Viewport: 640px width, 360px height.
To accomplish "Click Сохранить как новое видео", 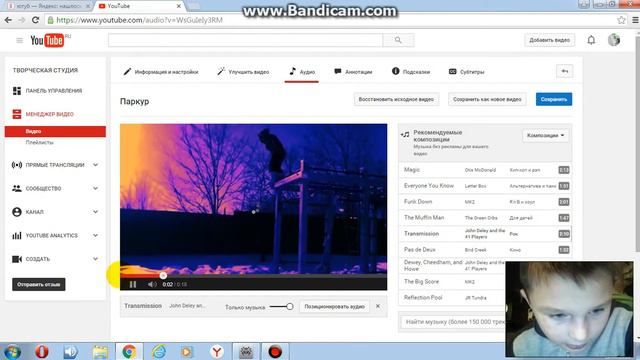I will (487, 99).
